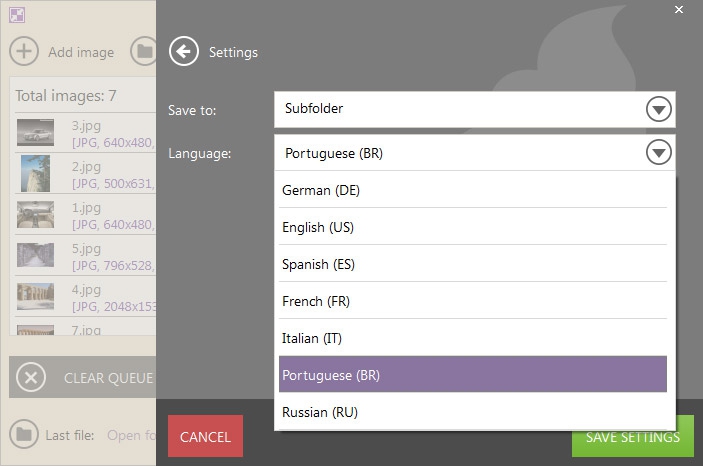Click the folder icon beside Add image
This screenshot has width=703, height=466.
pyautogui.click(x=145, y=51)
